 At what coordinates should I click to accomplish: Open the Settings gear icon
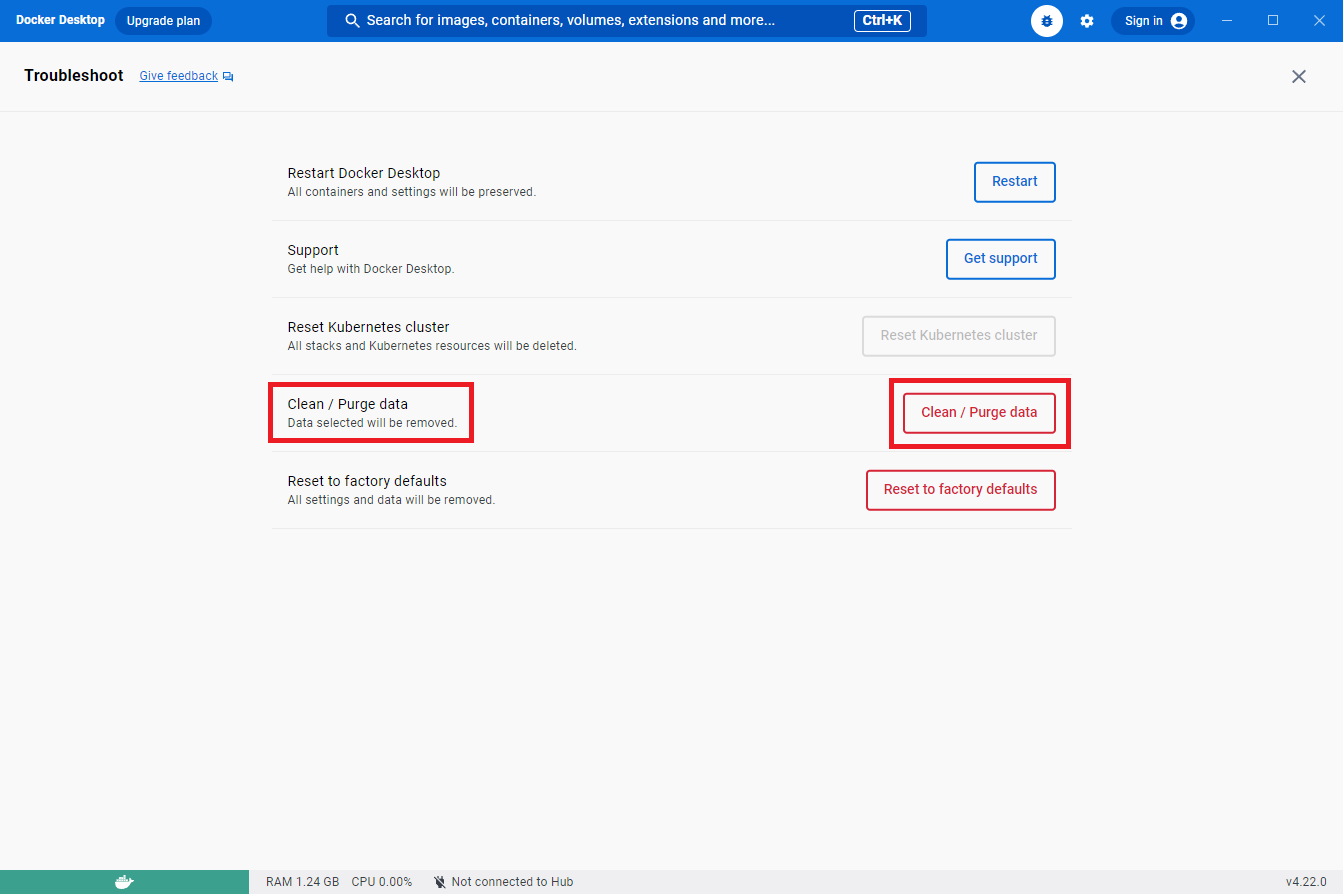point(1087,21)
